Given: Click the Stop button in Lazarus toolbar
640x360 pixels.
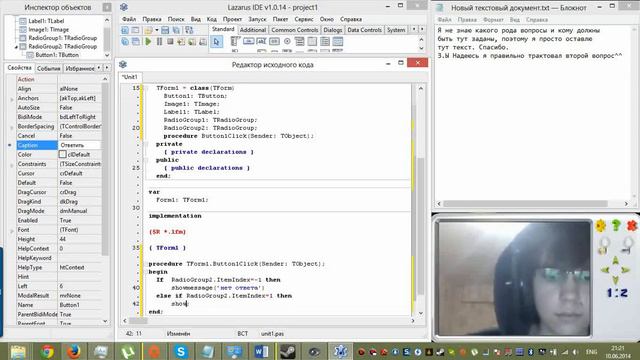Looking at the screenshot, I should click(x=170, y=42).
